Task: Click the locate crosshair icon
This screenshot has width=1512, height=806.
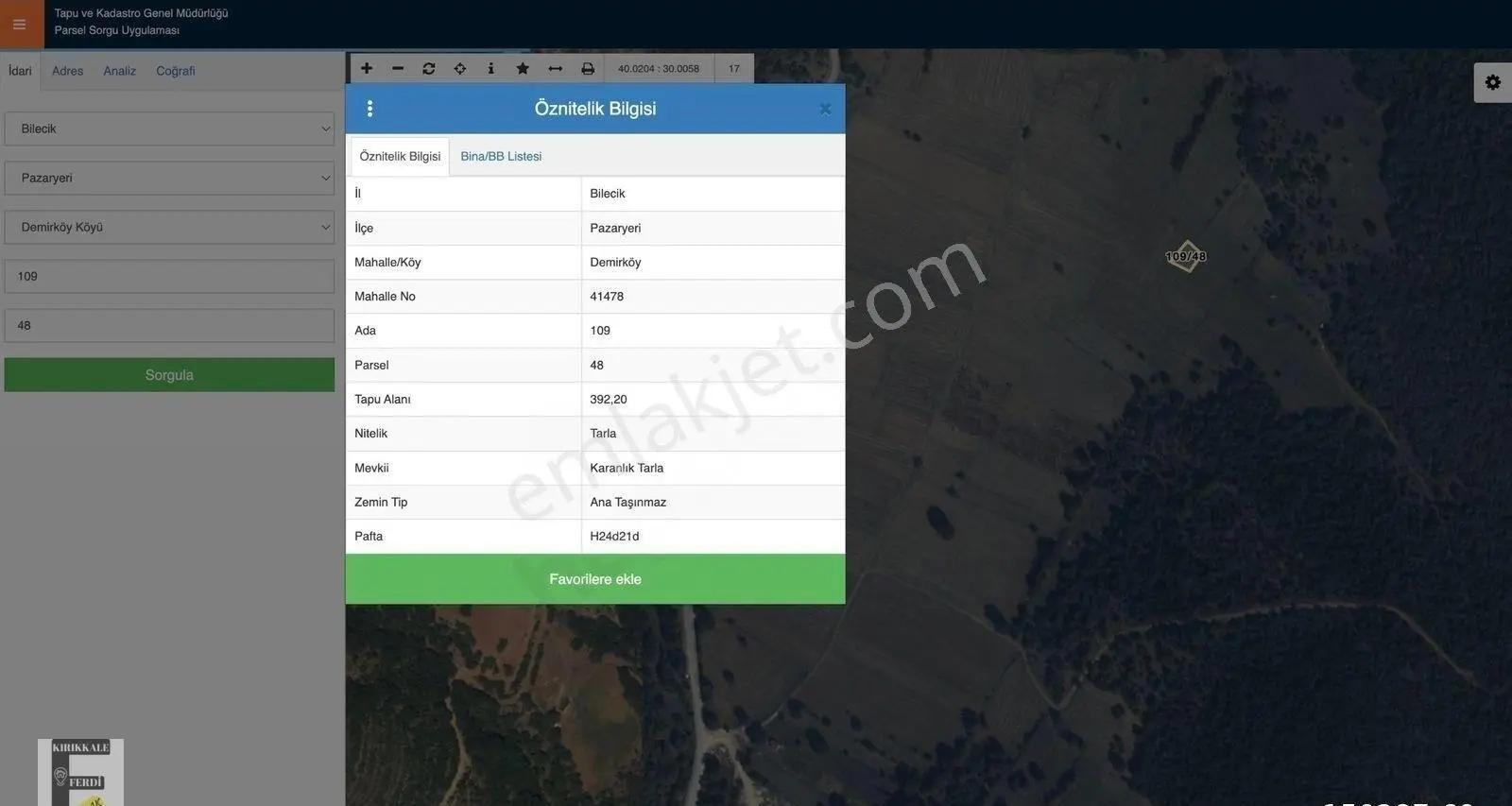Action: coord(460,68)
